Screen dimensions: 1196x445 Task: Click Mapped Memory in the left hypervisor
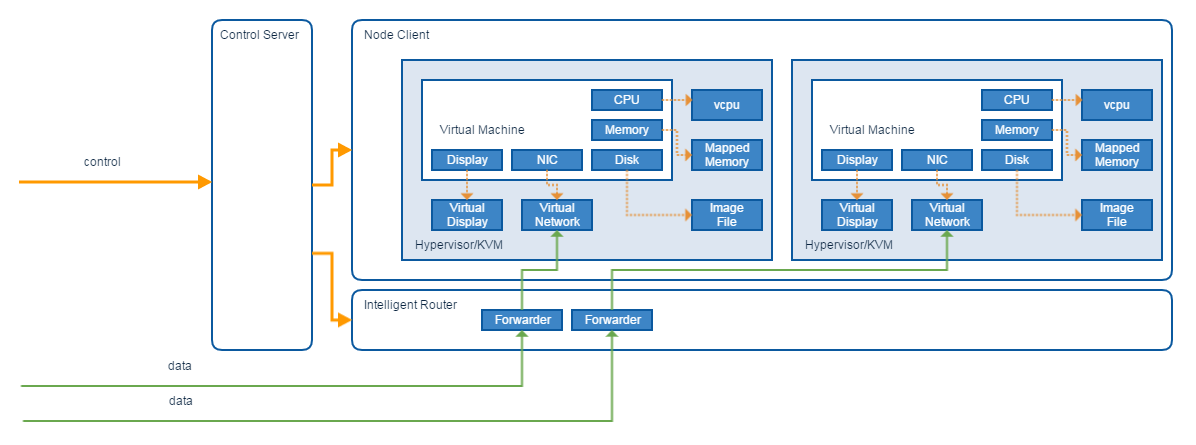(727, 155)
